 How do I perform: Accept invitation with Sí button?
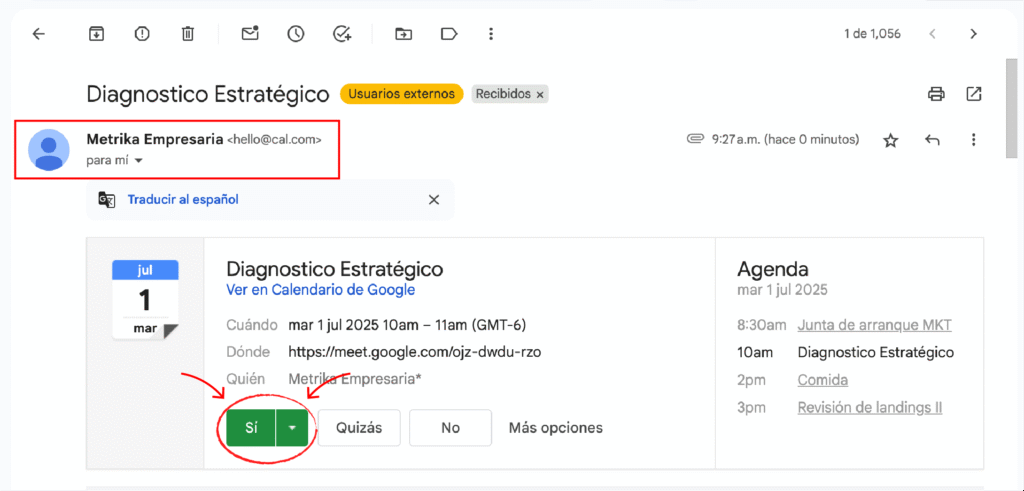(x=251, y=428)
